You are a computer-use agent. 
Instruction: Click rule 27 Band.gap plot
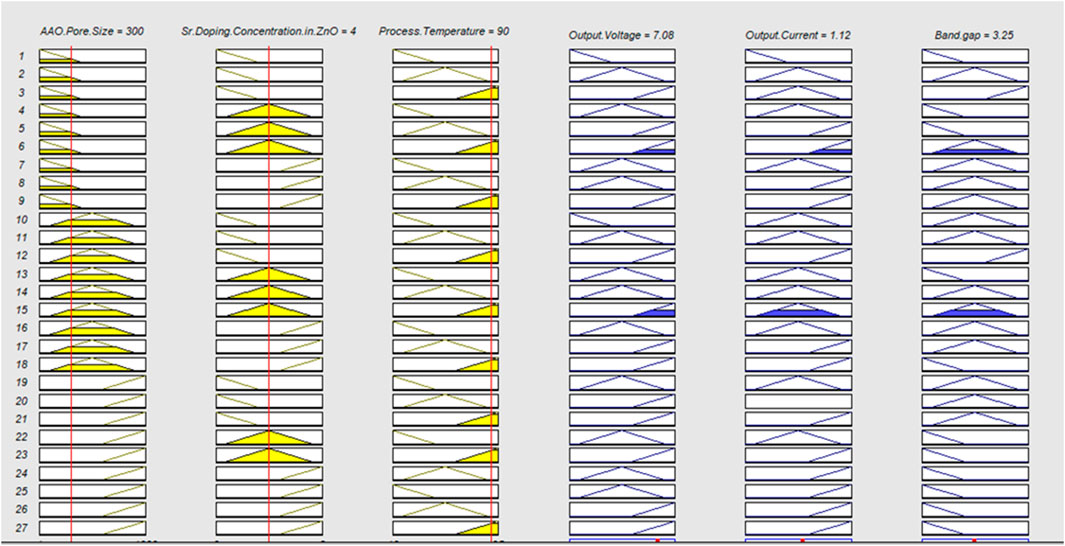pos(975,528)
